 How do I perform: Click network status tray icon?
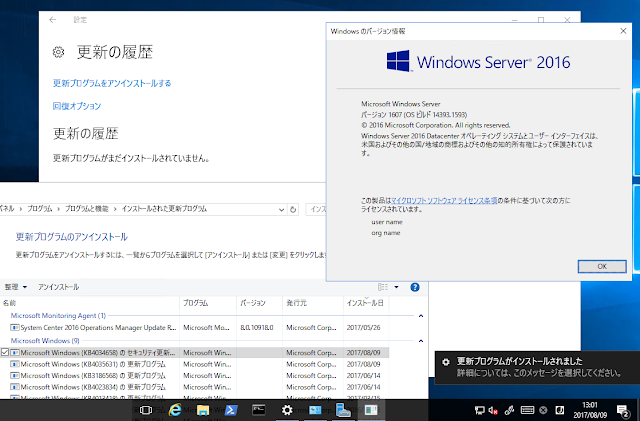coord(480,410)
